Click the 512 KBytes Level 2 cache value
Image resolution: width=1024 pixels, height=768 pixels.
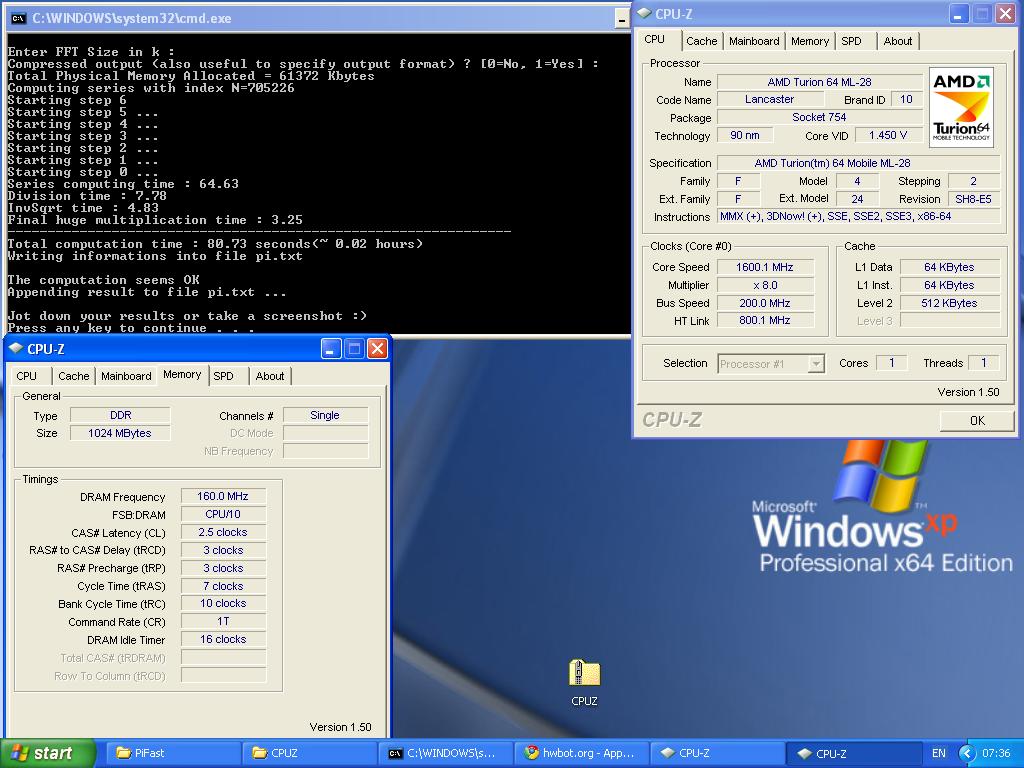tap(950, 303)
